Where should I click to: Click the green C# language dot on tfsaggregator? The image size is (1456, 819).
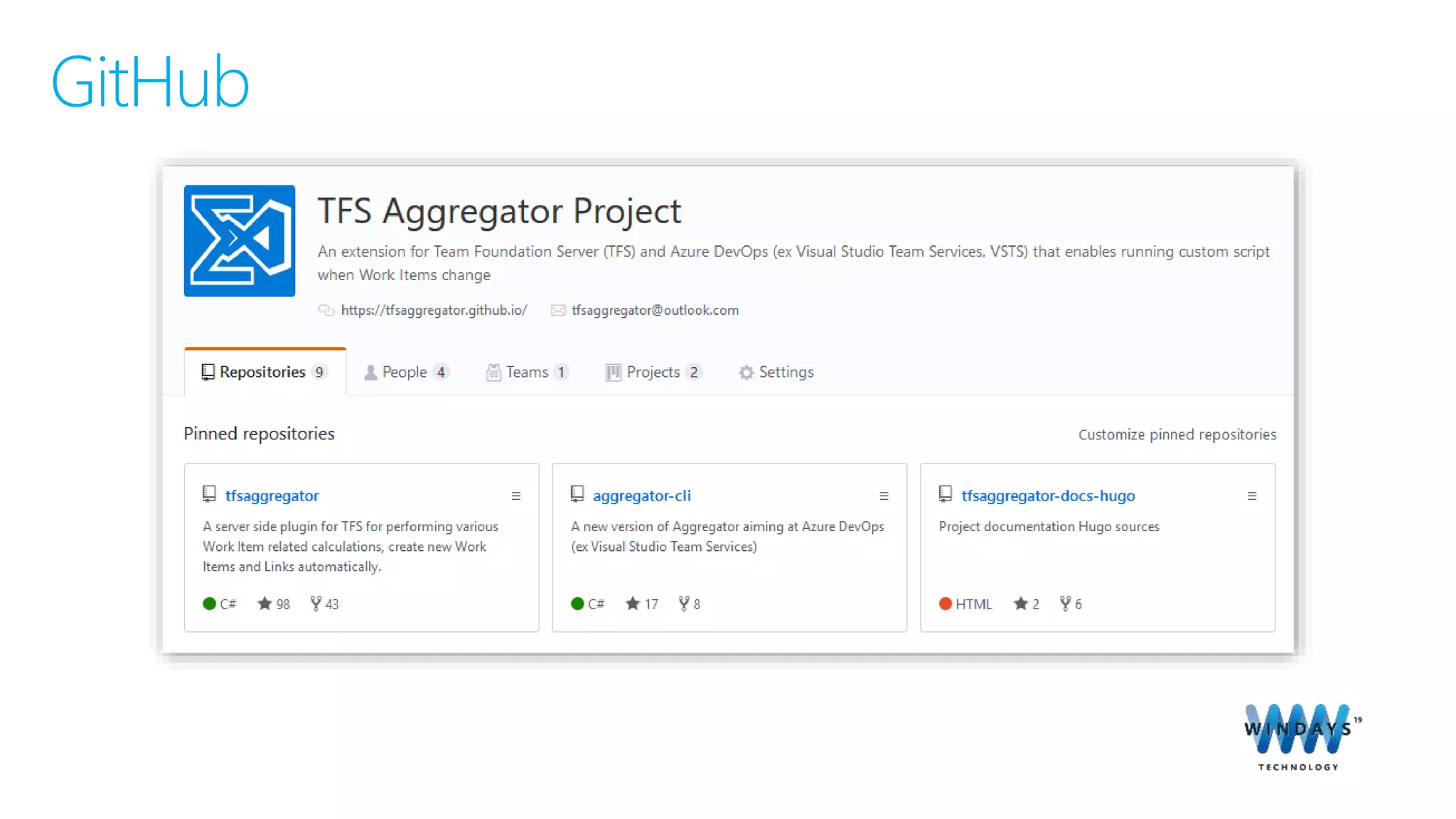click(209, 604)
